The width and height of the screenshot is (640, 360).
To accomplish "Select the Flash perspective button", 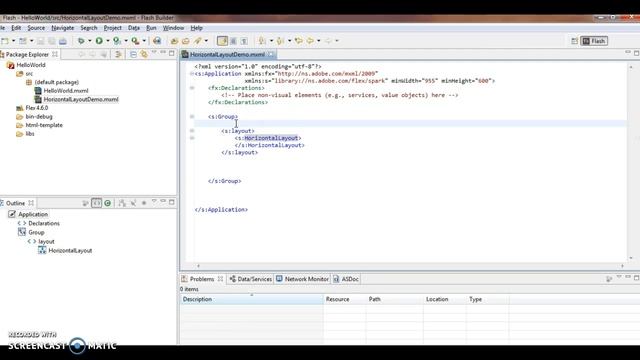I will coord(594,41).
